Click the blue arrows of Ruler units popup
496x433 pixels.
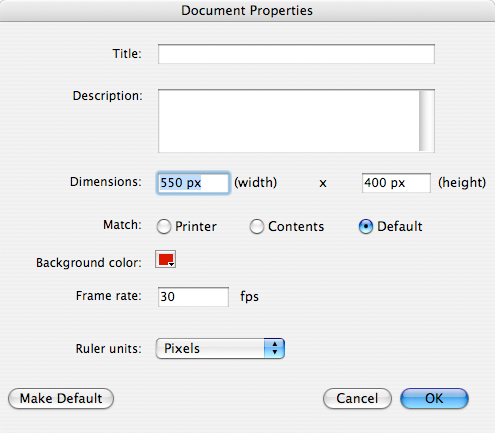click(x=274, y=349)
